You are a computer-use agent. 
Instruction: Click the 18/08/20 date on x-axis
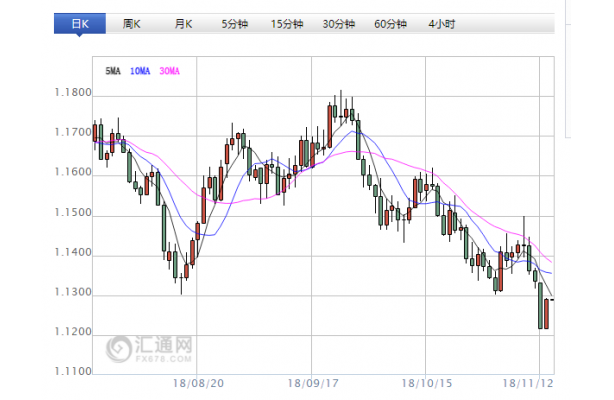(x=195, y=383)
